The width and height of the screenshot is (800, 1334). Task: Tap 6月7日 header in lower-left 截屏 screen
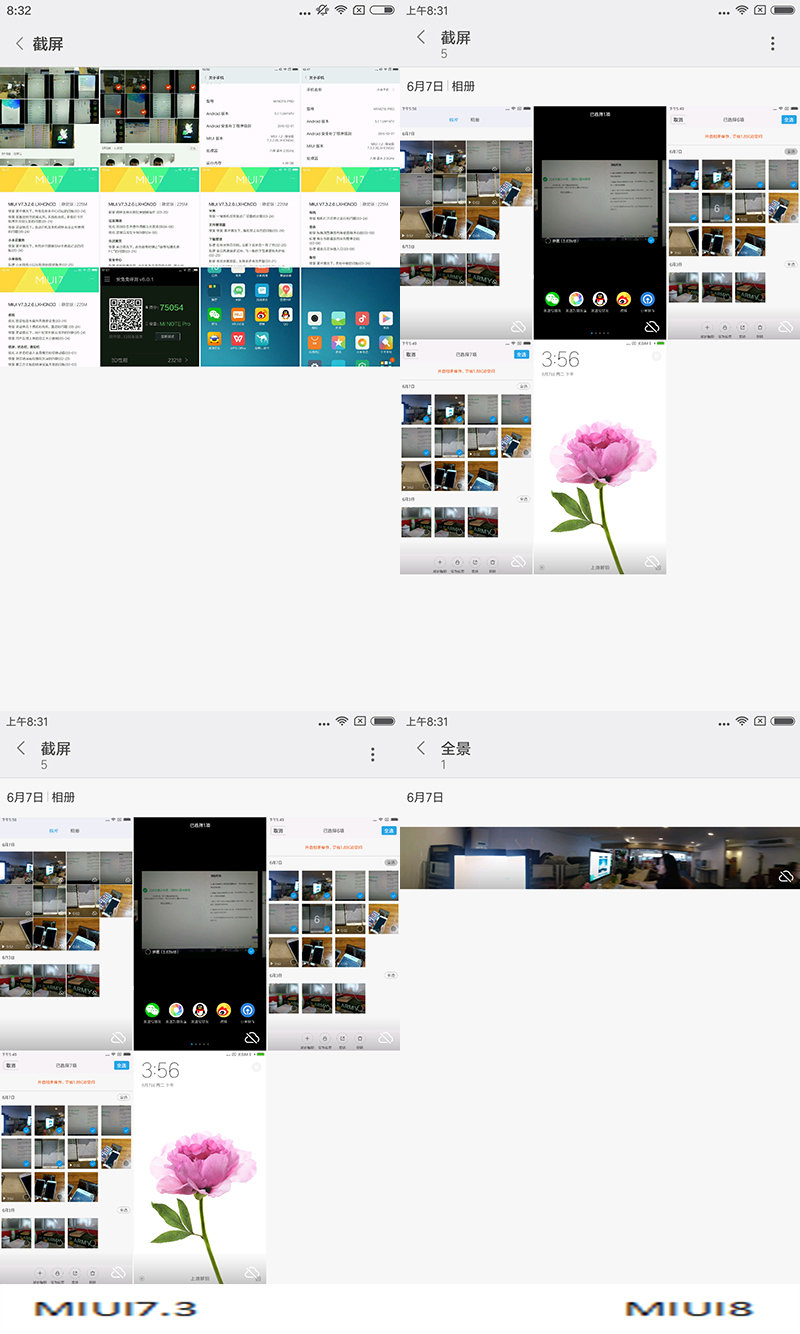point(24,797)
